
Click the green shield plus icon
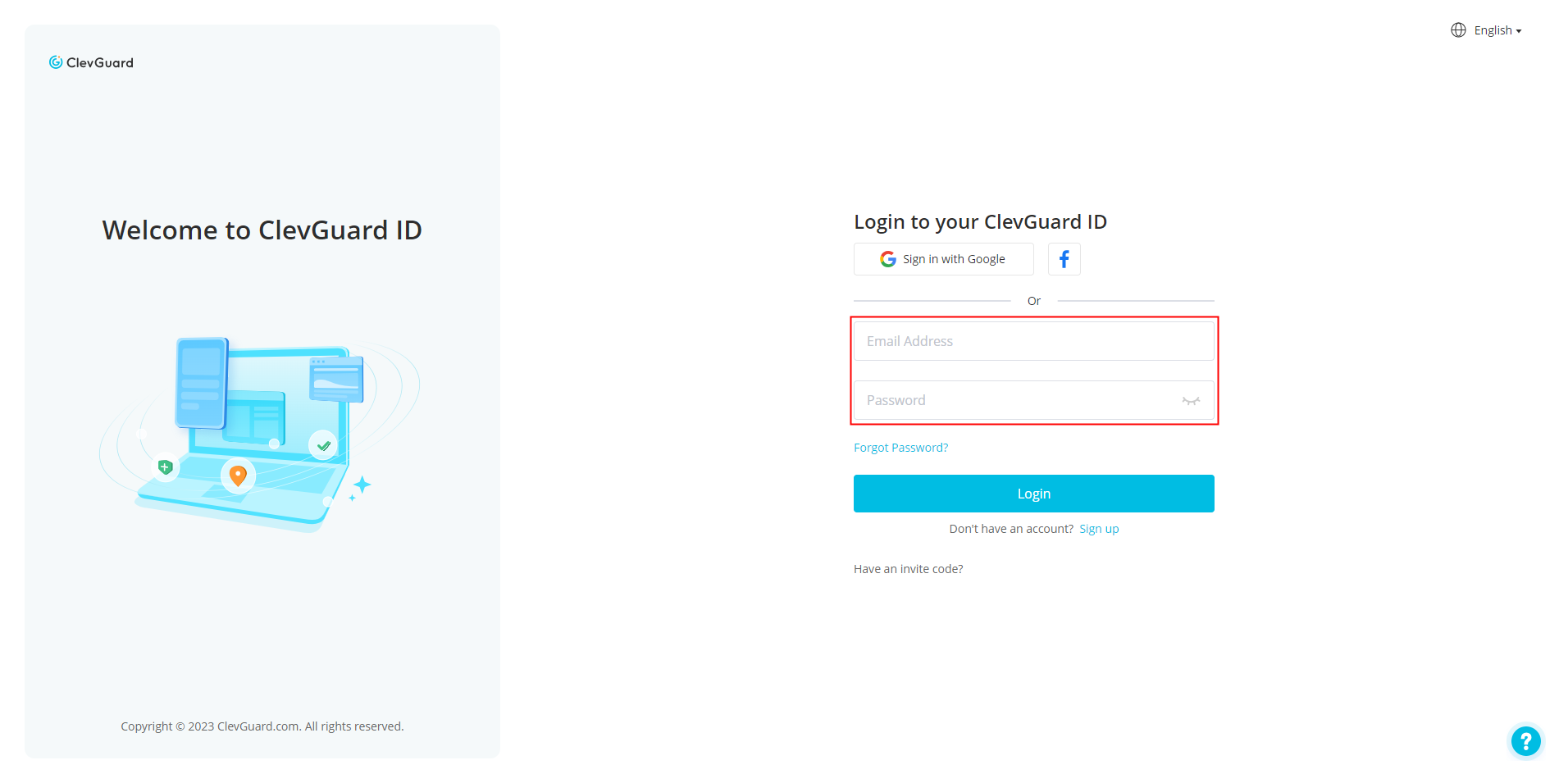point(166,467)
